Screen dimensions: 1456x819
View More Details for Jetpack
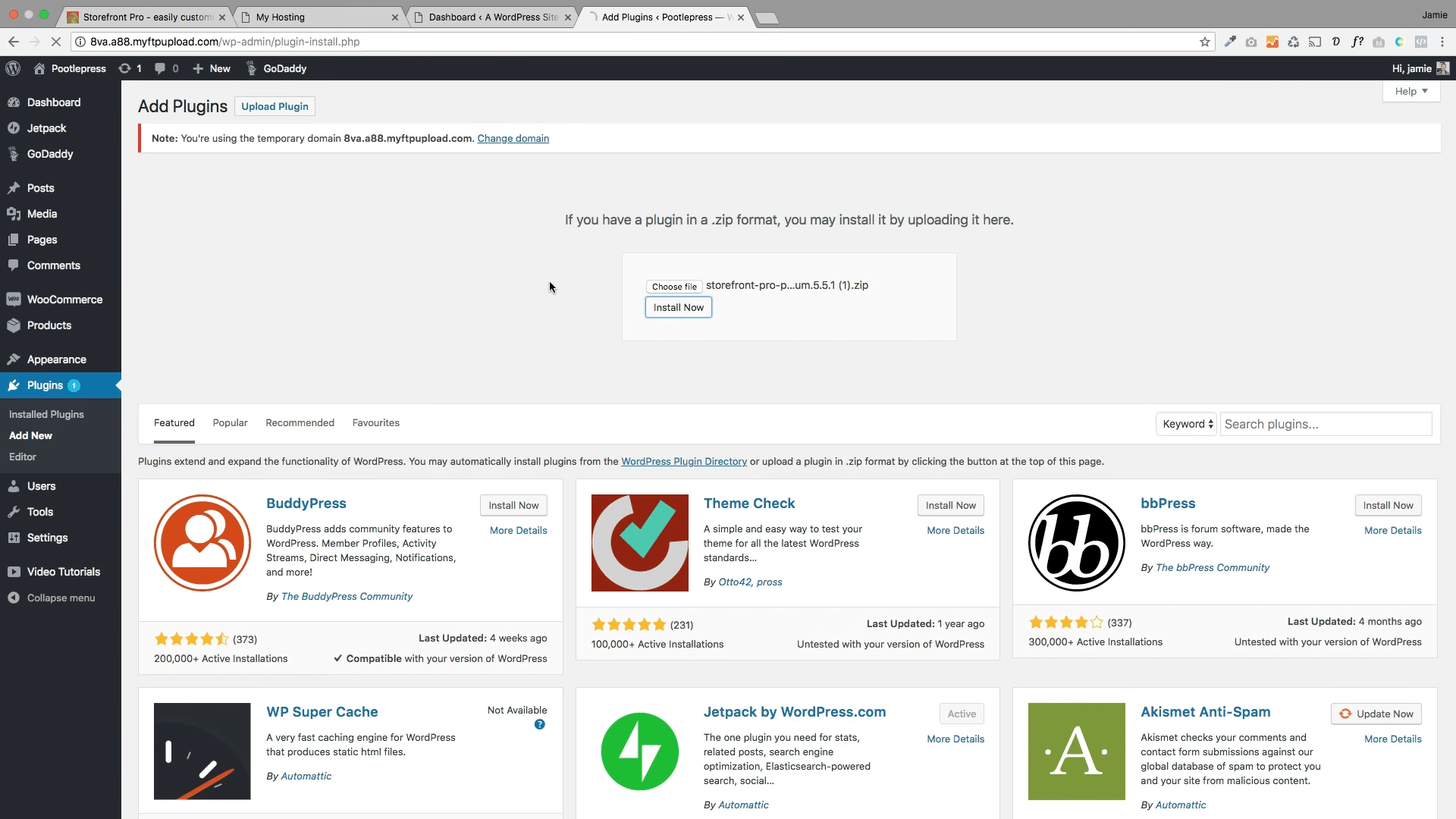pyautogui.click(x=955, y=739)
